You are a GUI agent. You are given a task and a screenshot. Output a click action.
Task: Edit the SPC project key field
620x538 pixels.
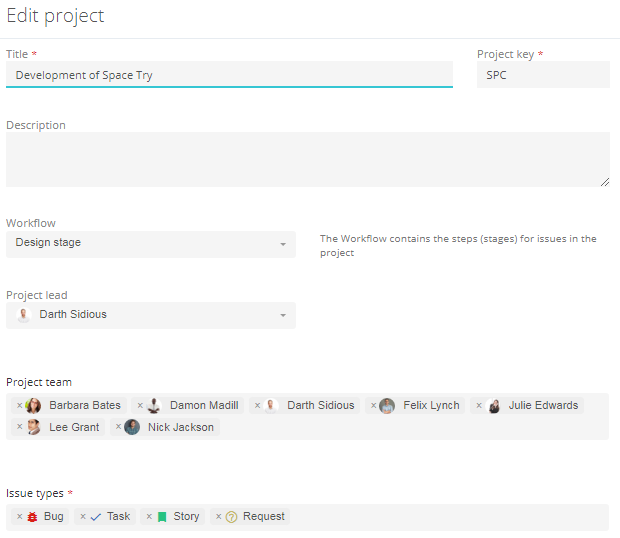[543, 75]
